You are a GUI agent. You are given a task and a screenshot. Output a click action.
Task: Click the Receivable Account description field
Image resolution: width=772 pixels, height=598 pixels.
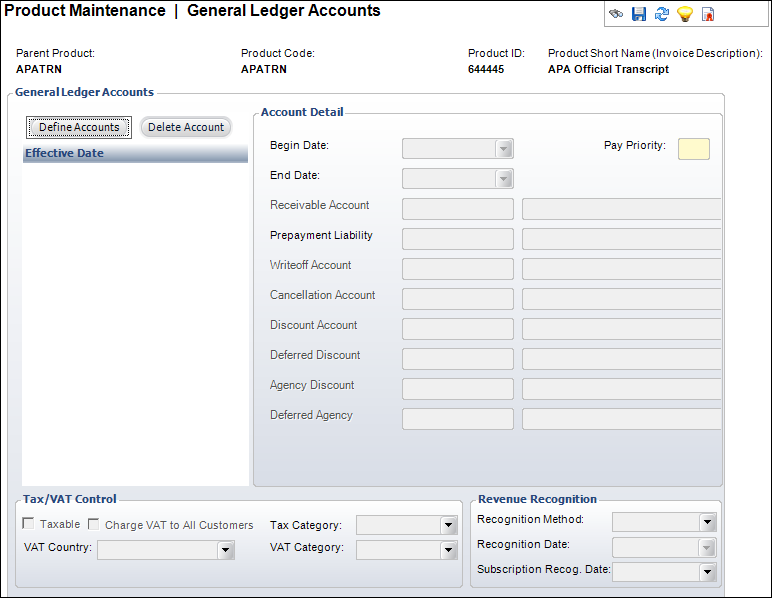[621, 209]
